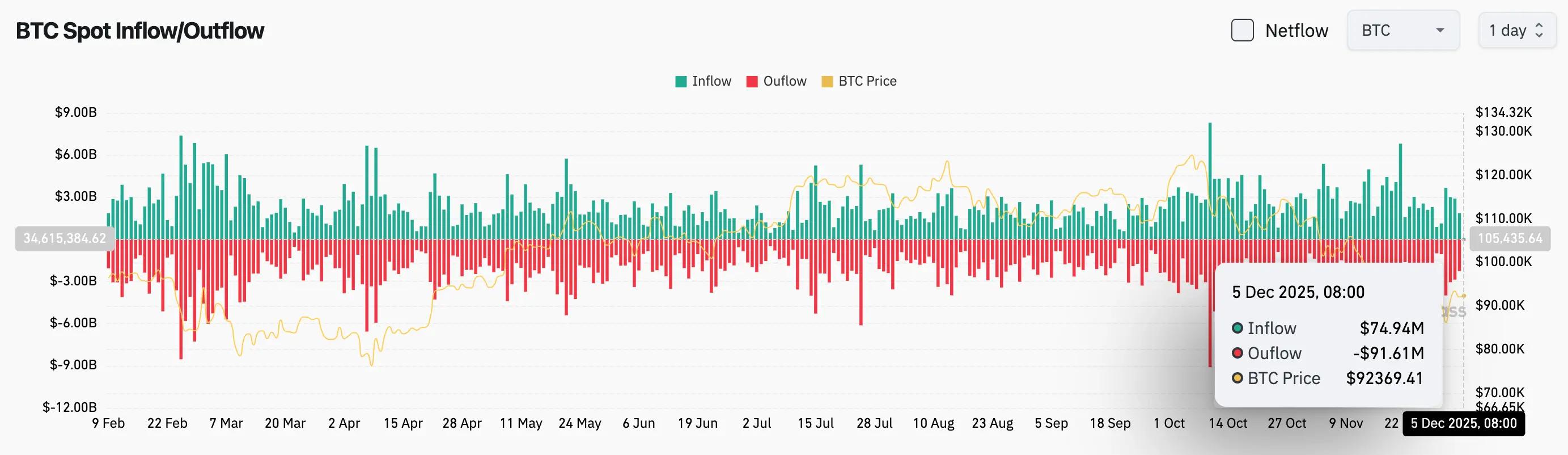Click the yellow BTC Price legend swatch
1568x455 pixels.
pyautogui.click(x=827, y=82)
